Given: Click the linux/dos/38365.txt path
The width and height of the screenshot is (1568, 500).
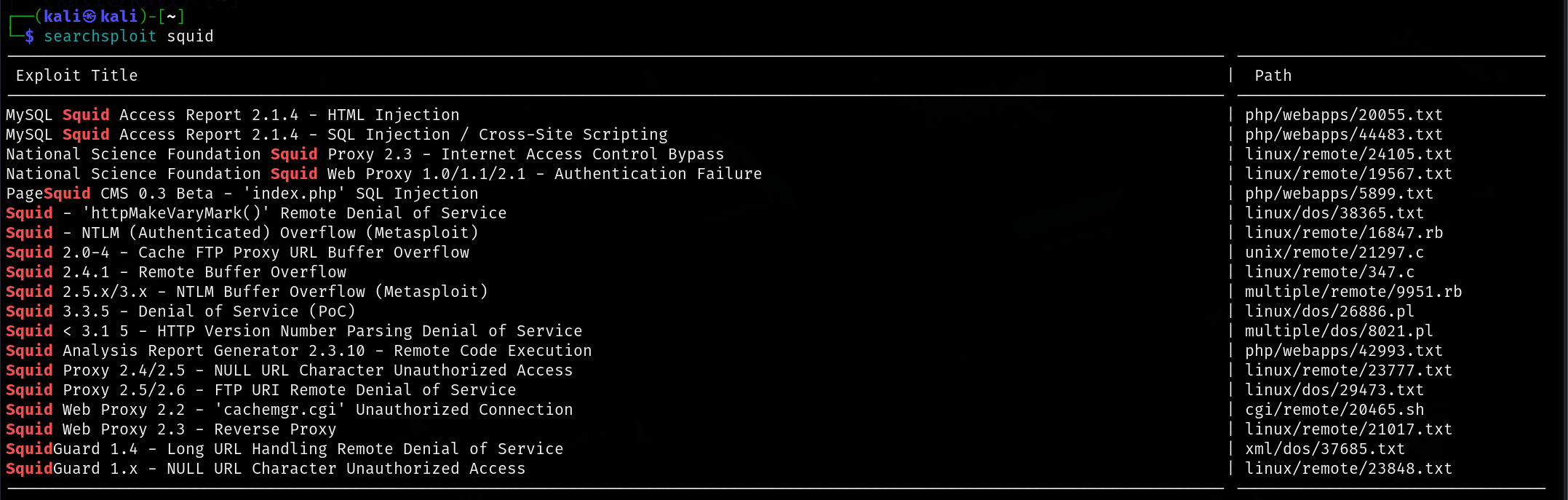Looking at the screenshot, I should (x=1334, y=213).
